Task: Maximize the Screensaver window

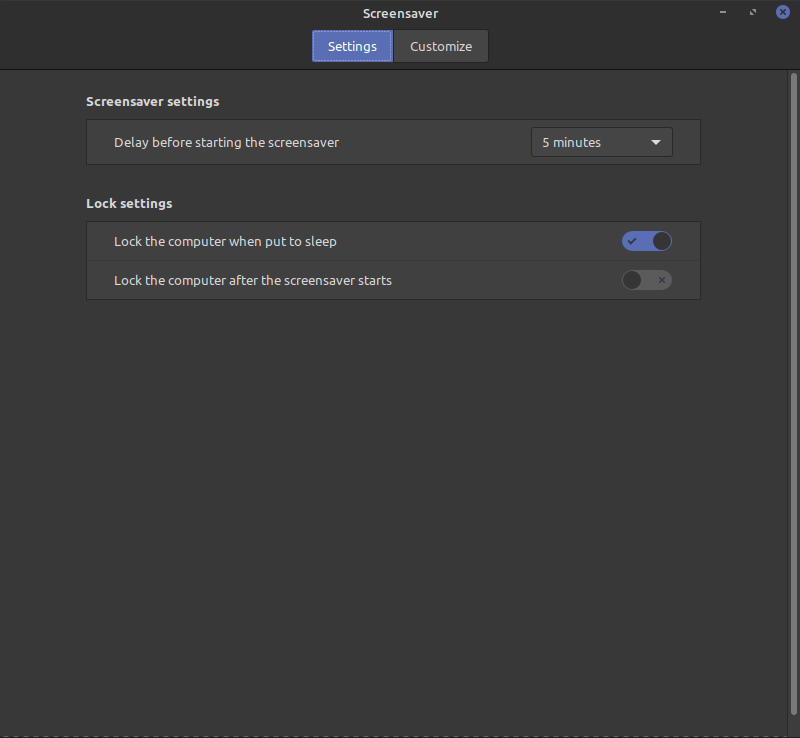Action: [x=753, y=12]
